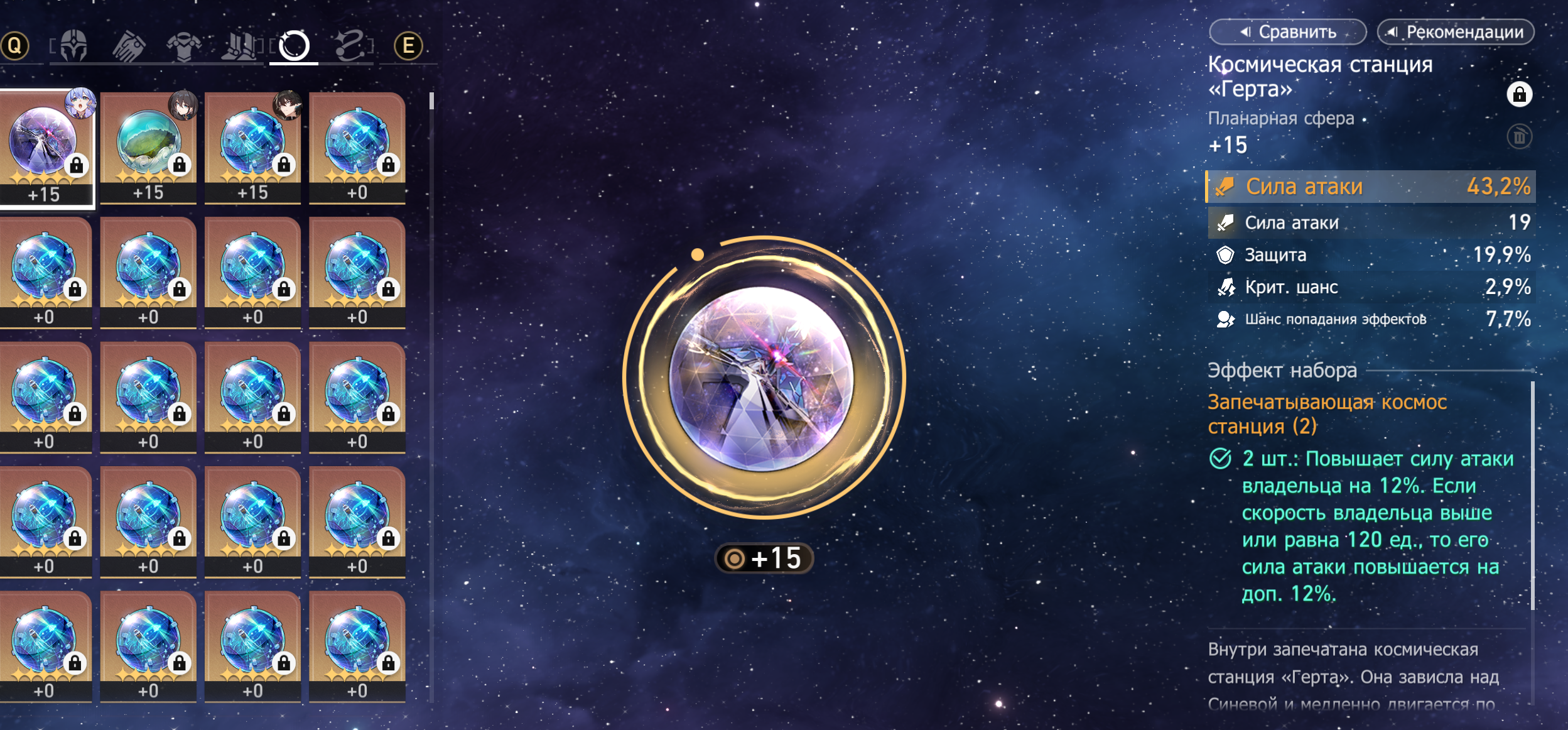Select the green planet +15 sphere thumbnail
The width and height of the screenshot is (1568, 730).
click(x=148, y=148)
